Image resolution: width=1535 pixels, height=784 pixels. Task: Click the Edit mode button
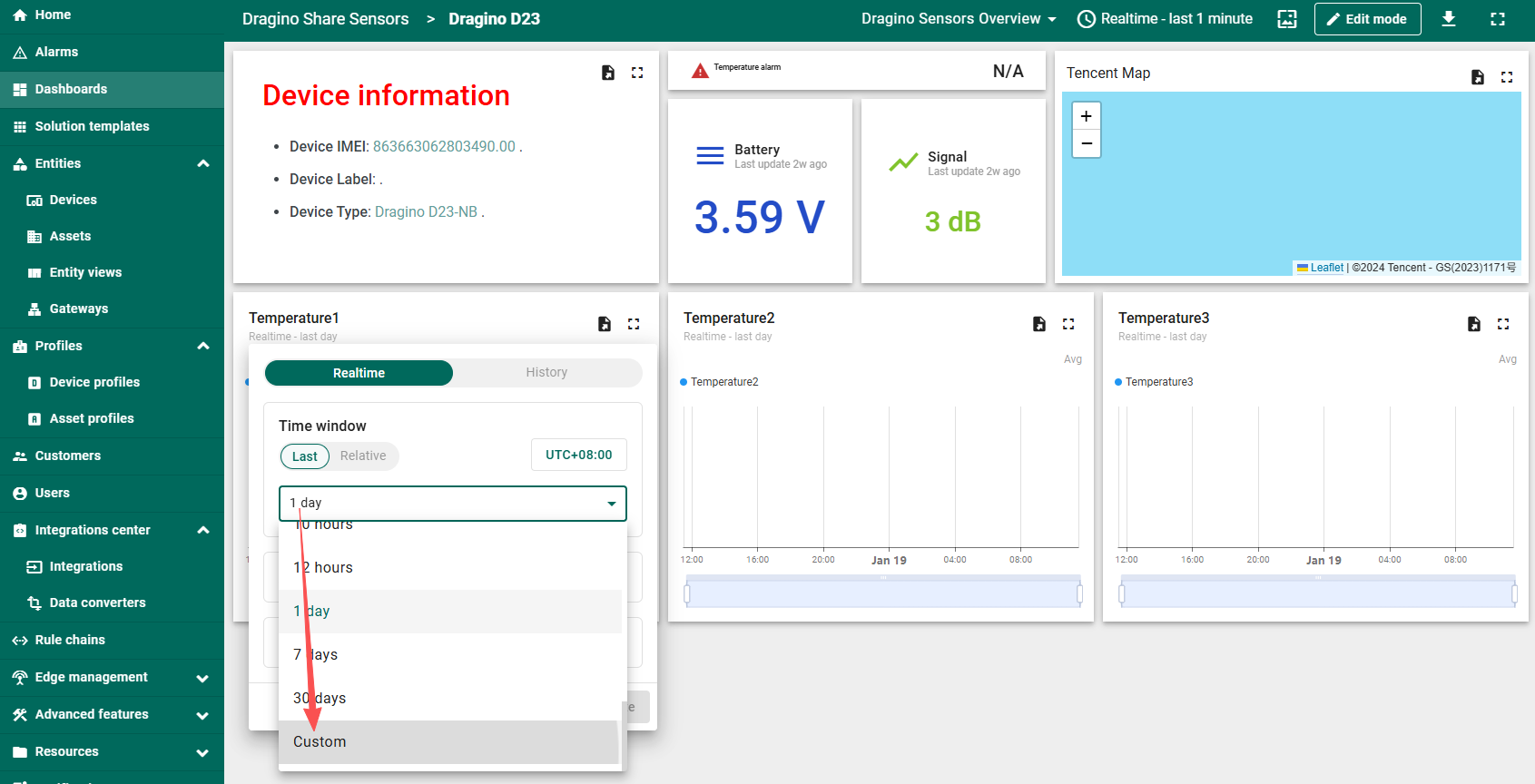point(1367,19)
